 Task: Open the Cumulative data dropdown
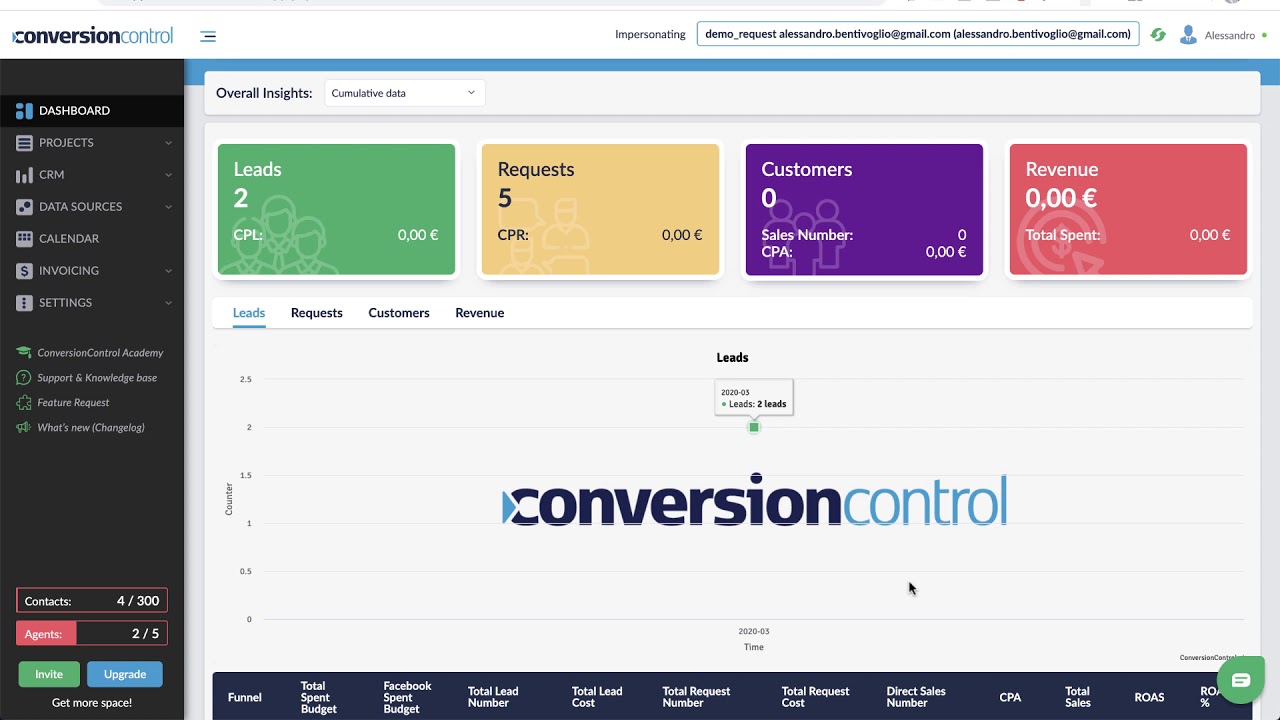[x=404, y=93]
